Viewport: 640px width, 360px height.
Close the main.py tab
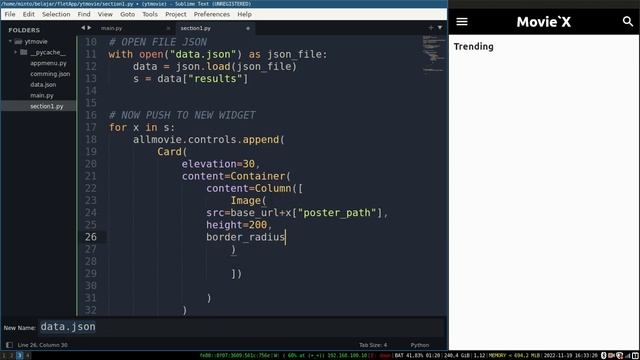(x=168, y=28)
